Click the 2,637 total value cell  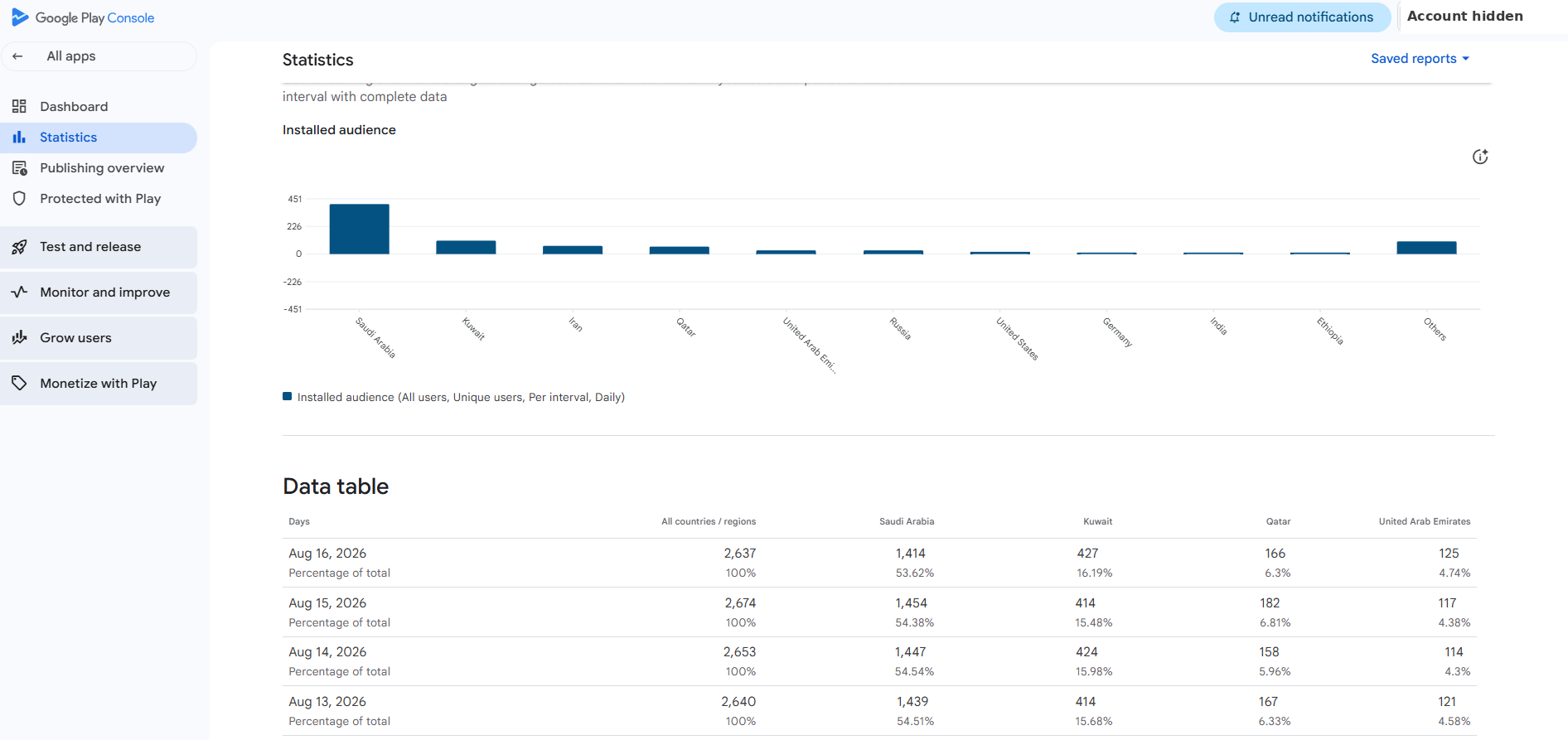[x=740, y=554]
